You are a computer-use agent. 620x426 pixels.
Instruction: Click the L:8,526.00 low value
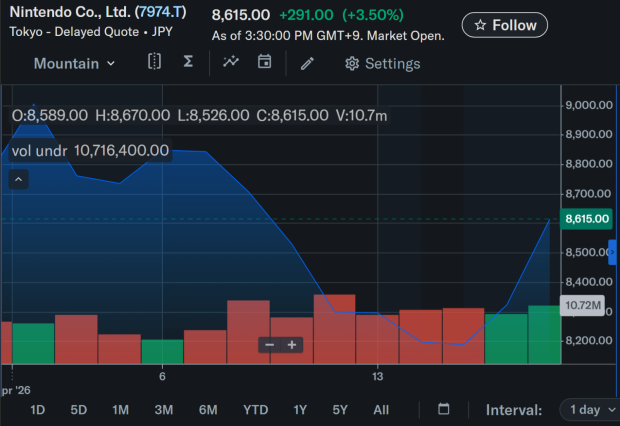(213, 115)
